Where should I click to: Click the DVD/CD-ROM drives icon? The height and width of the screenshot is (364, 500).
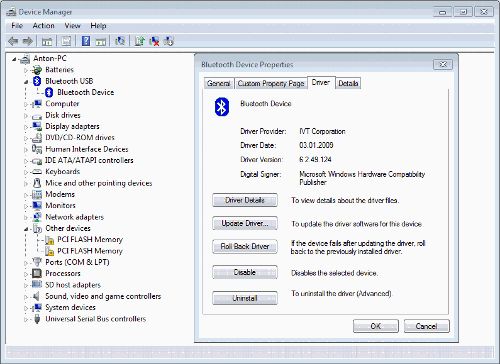37,138
